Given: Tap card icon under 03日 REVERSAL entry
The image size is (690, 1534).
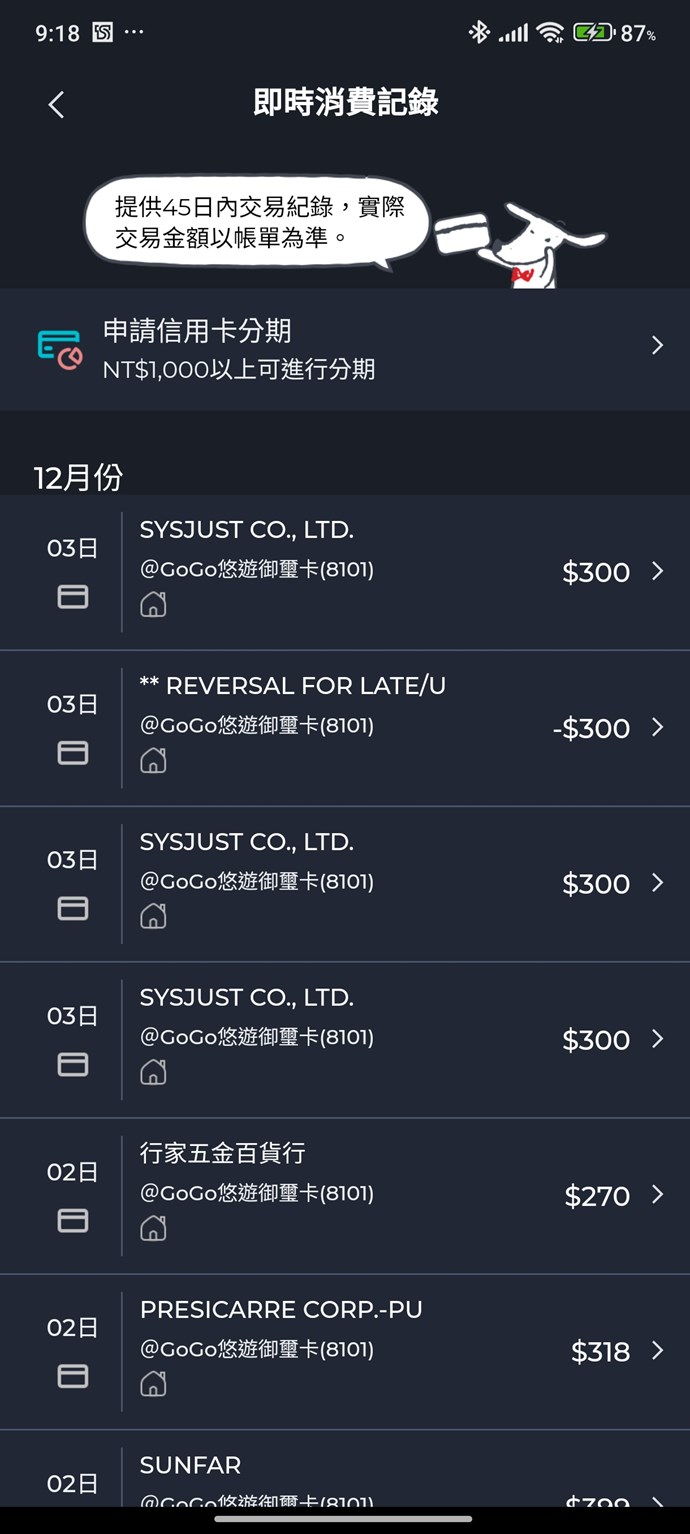Looking at the screenshot, I should pyautogui.click(x=73, y=752).
